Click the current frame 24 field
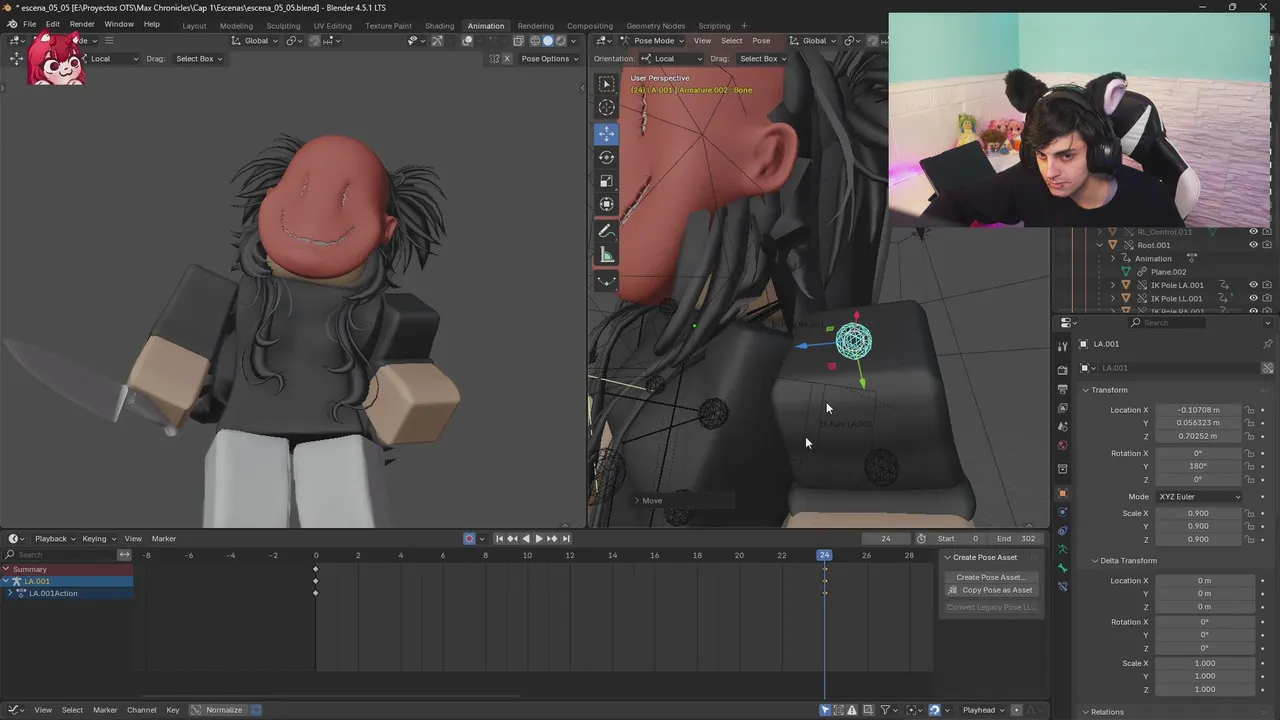1280x720 pixels. [886, 539]
